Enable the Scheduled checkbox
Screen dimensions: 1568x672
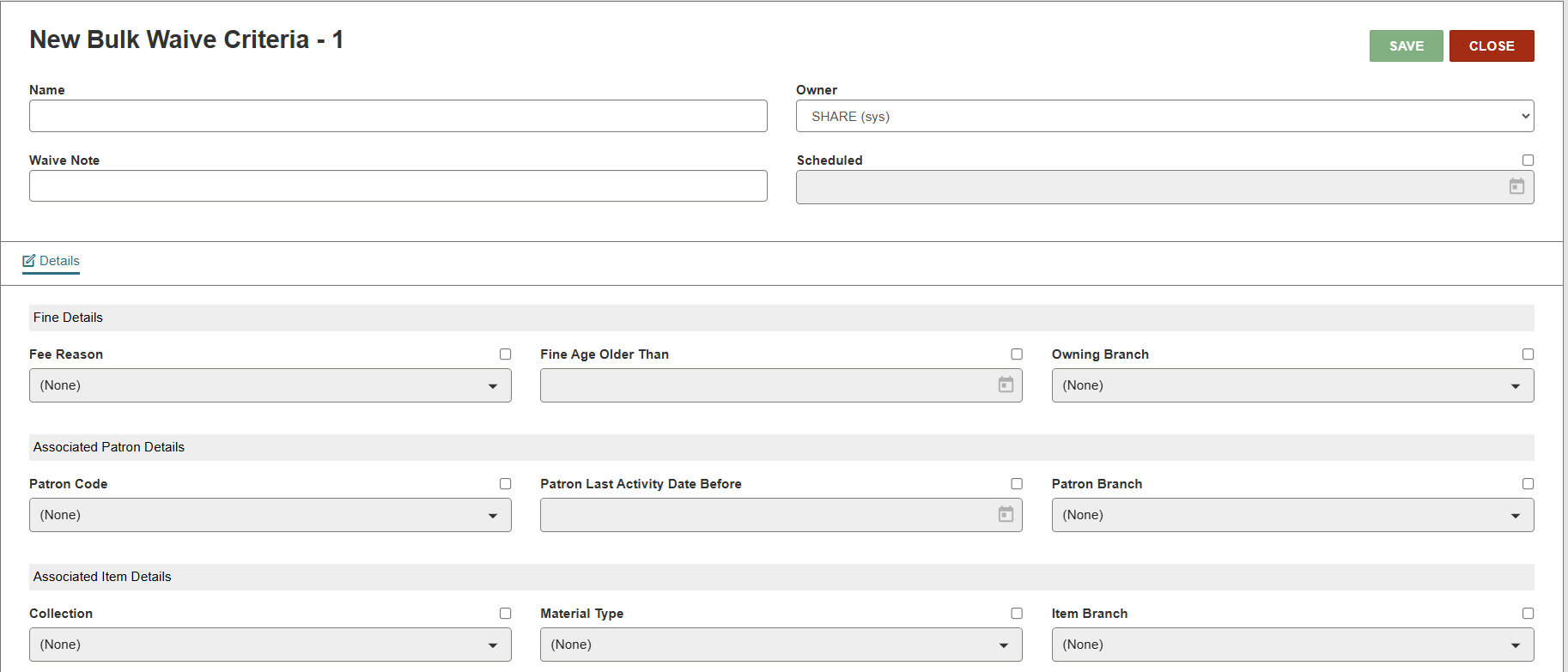[1528, 160]
